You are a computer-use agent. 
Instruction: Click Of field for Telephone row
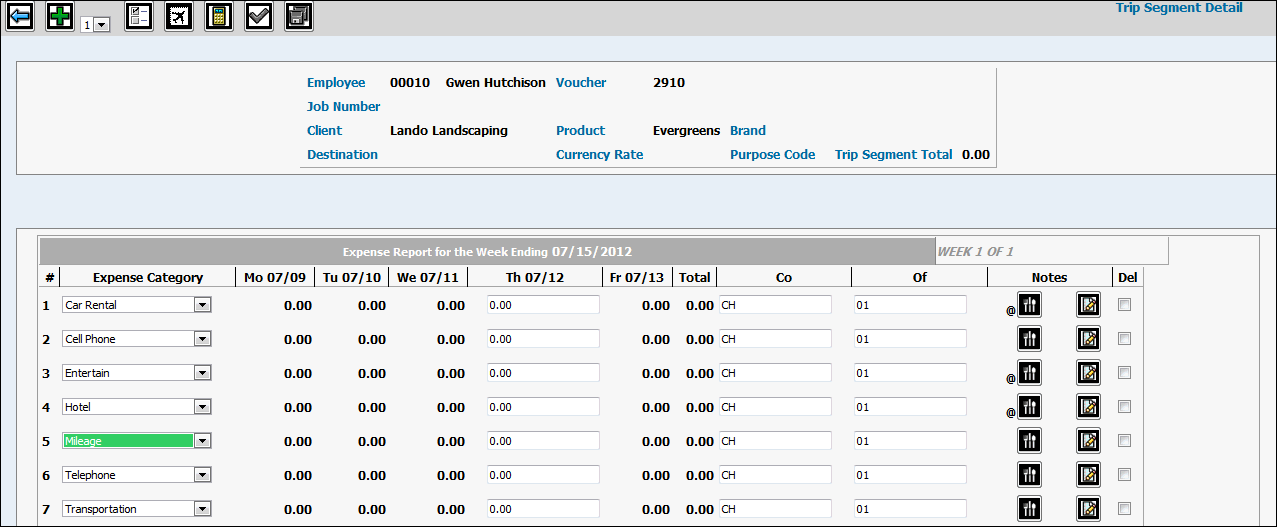[x=910, y=475]
